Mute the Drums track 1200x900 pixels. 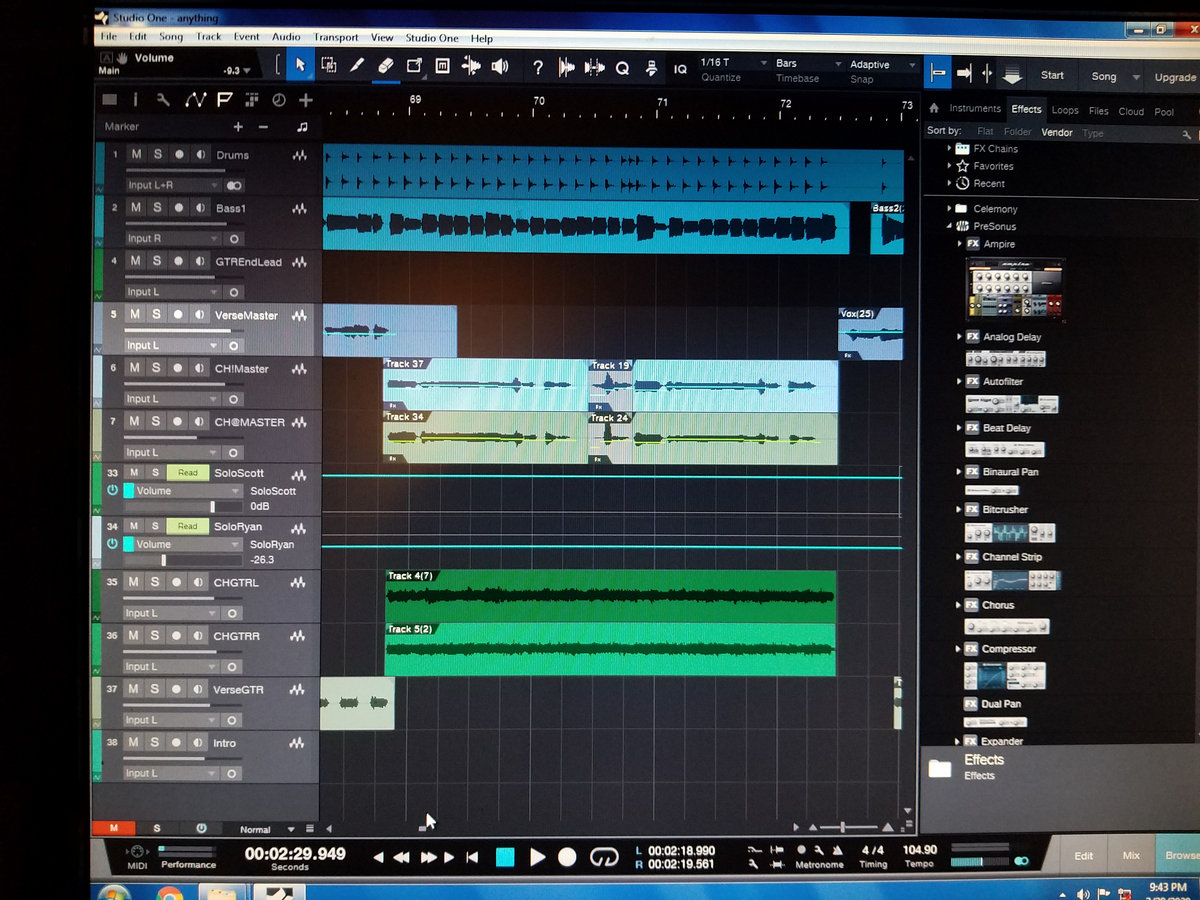[135, 155]
